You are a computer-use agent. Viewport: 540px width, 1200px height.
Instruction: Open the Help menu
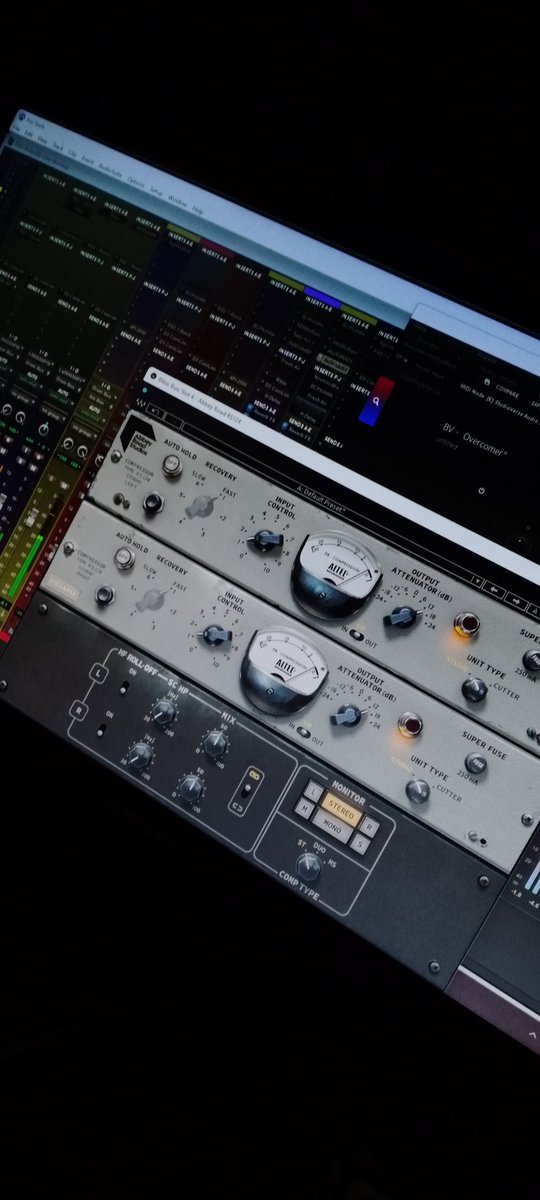click(197, 209)
